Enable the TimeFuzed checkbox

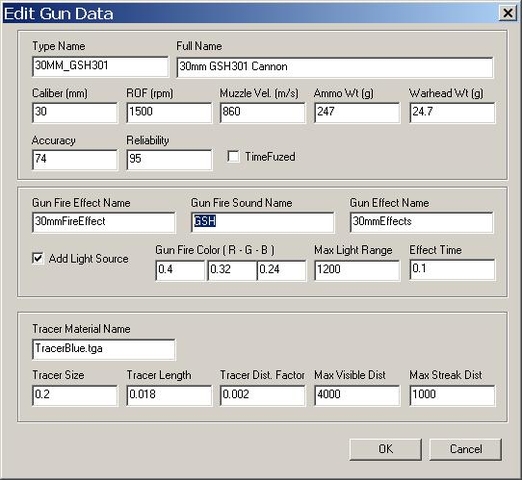233,156
